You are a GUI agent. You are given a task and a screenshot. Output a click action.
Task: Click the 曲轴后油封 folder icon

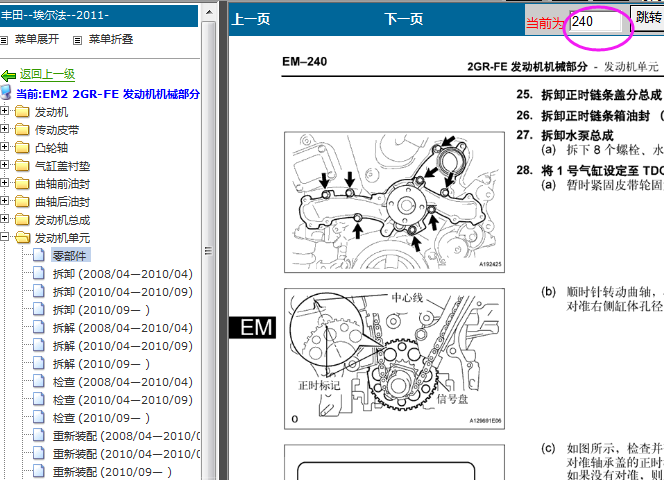22,202
